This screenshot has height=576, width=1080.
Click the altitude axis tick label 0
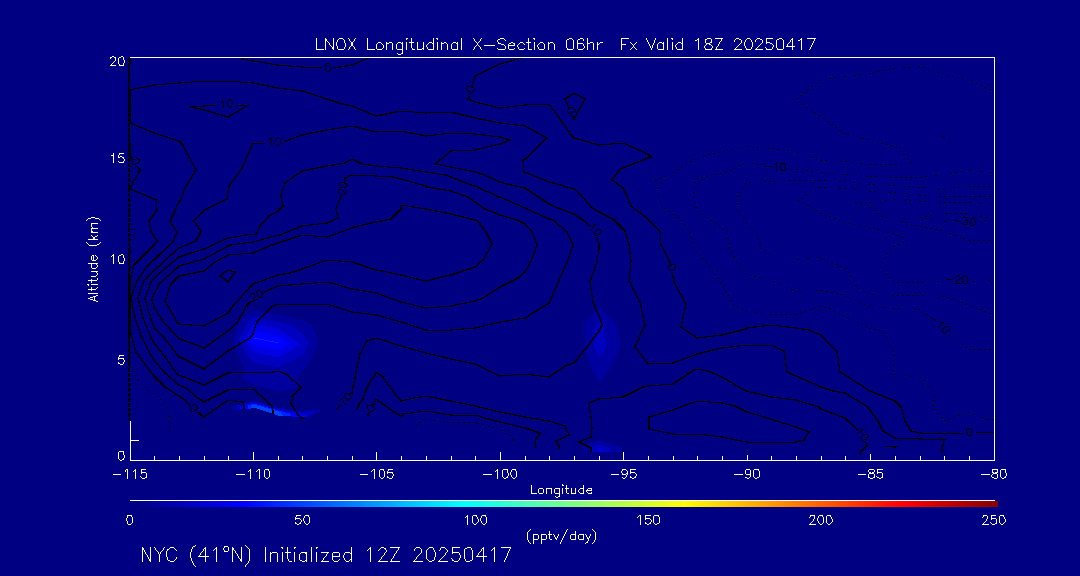click(121, 455)
